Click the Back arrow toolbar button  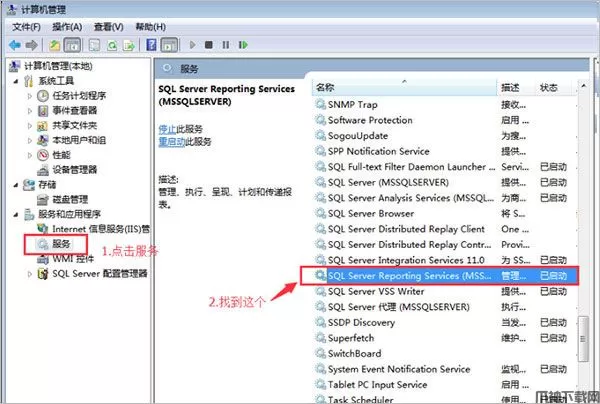(x=15, y=45)
